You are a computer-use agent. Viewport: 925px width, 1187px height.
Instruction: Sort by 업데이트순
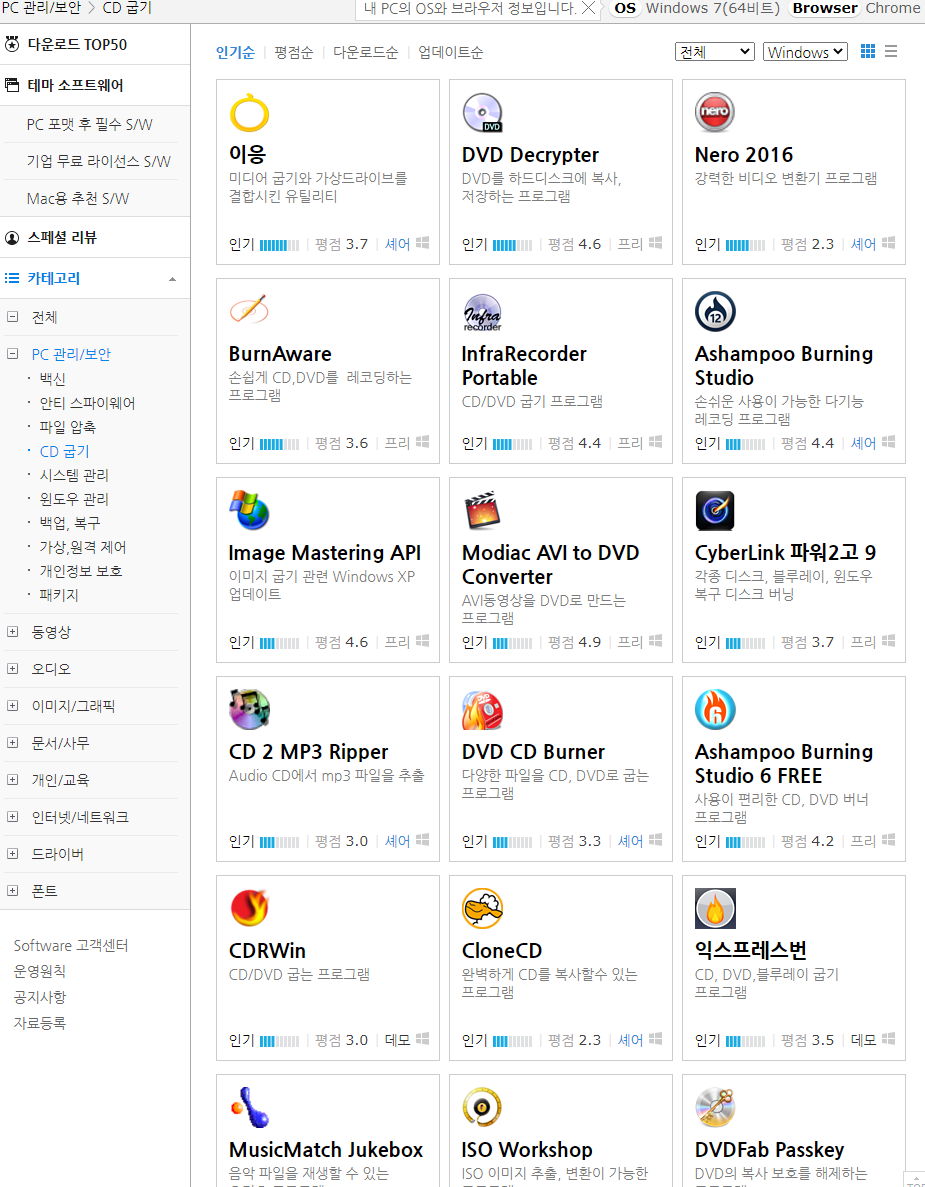tap(450, 52)
